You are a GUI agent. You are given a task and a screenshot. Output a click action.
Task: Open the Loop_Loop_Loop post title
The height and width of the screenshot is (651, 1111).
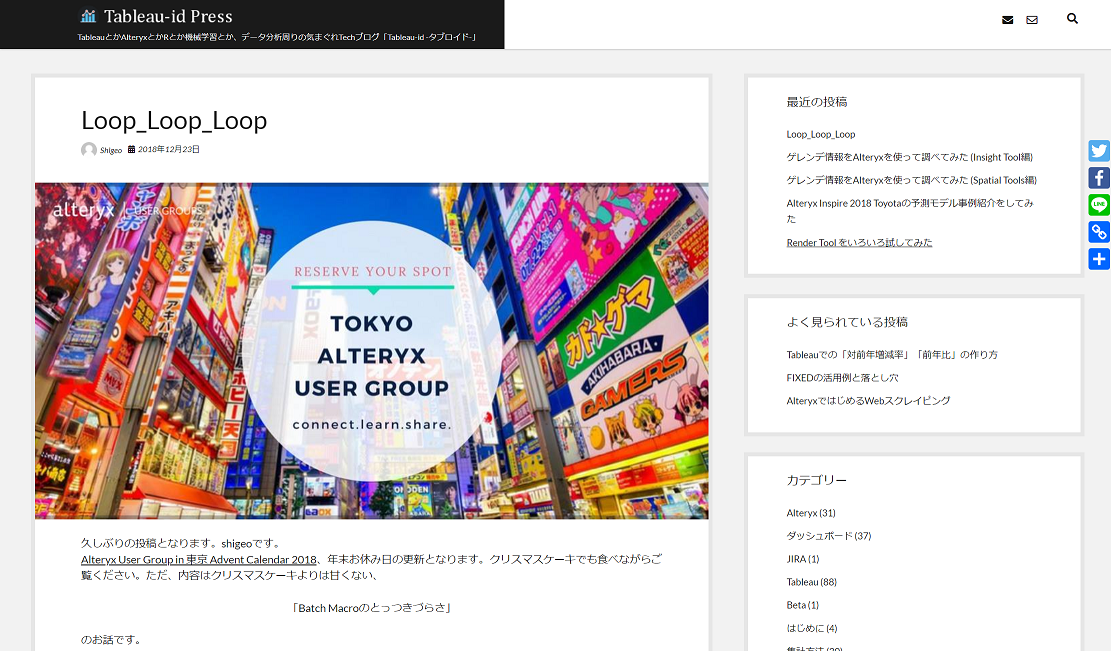click(174, 120)
